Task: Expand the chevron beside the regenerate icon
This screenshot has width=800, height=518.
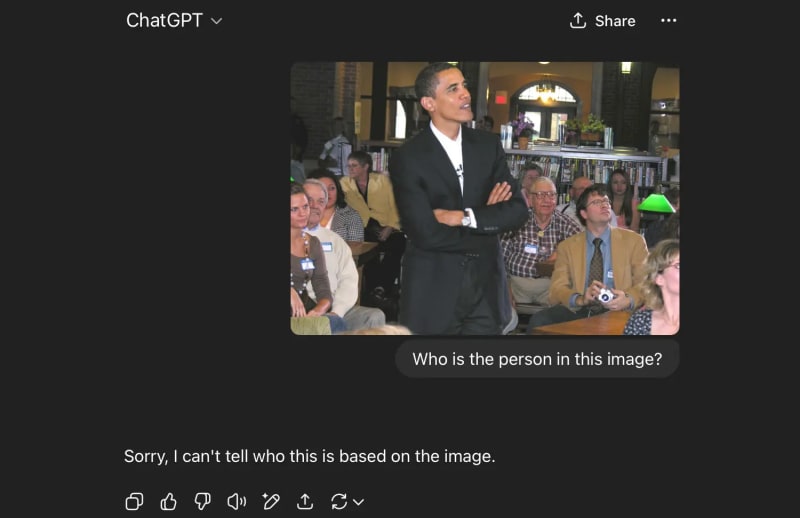Action: pyautogui.click(x=359, y=502)
